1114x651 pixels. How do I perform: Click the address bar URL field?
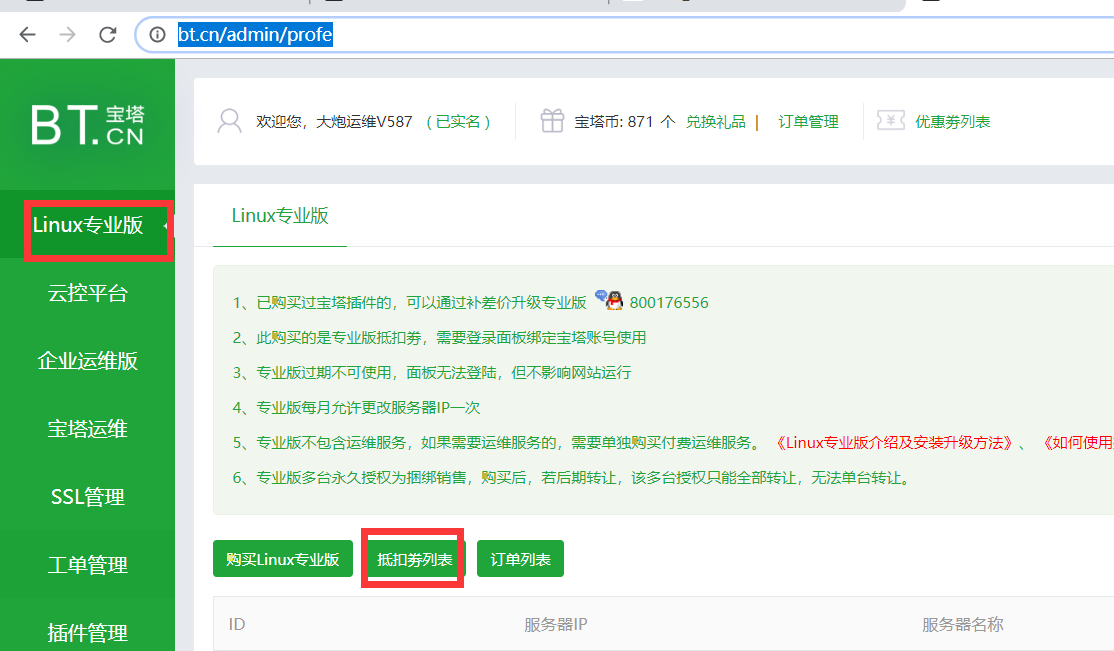625,34
